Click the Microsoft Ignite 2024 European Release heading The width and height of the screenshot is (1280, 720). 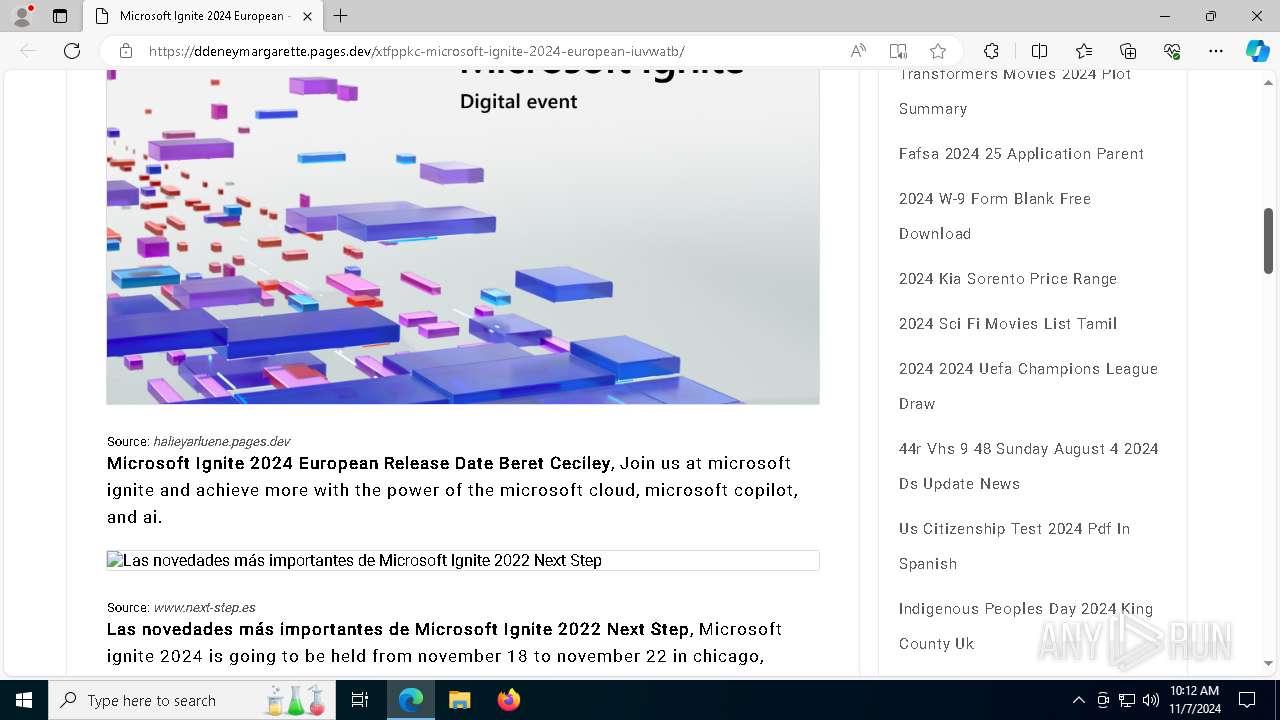(x=358, y=463)
